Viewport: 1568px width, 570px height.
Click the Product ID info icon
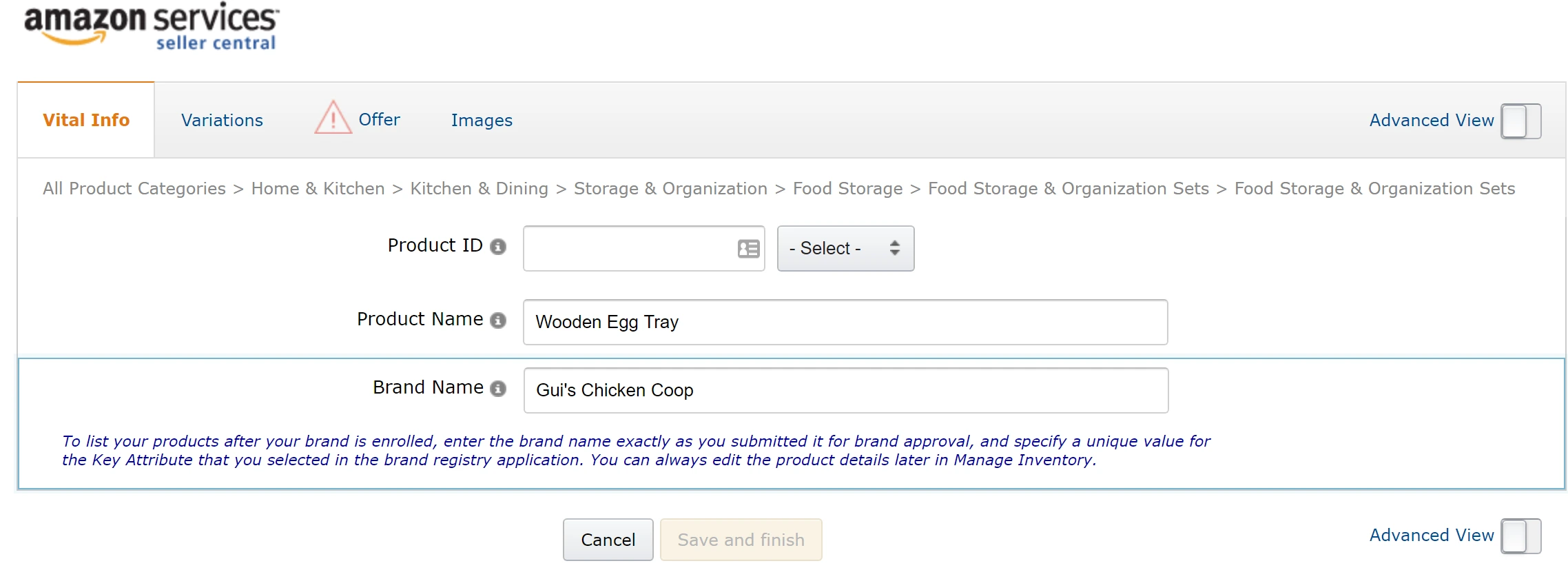tap(498, 247)
